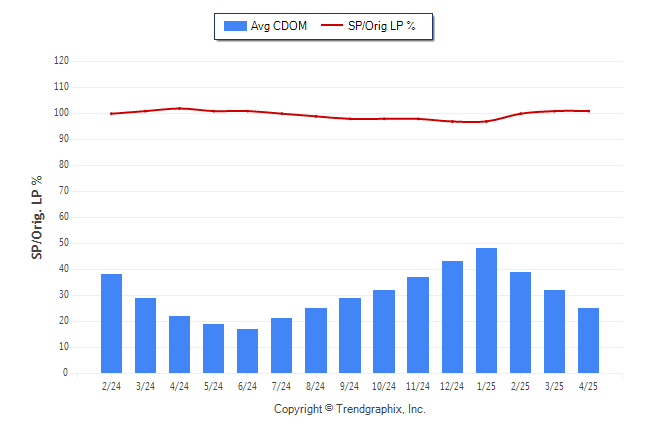The image size is (646, 434).
Task: Click the red line point above 2/24
Action: click(111, 114)
